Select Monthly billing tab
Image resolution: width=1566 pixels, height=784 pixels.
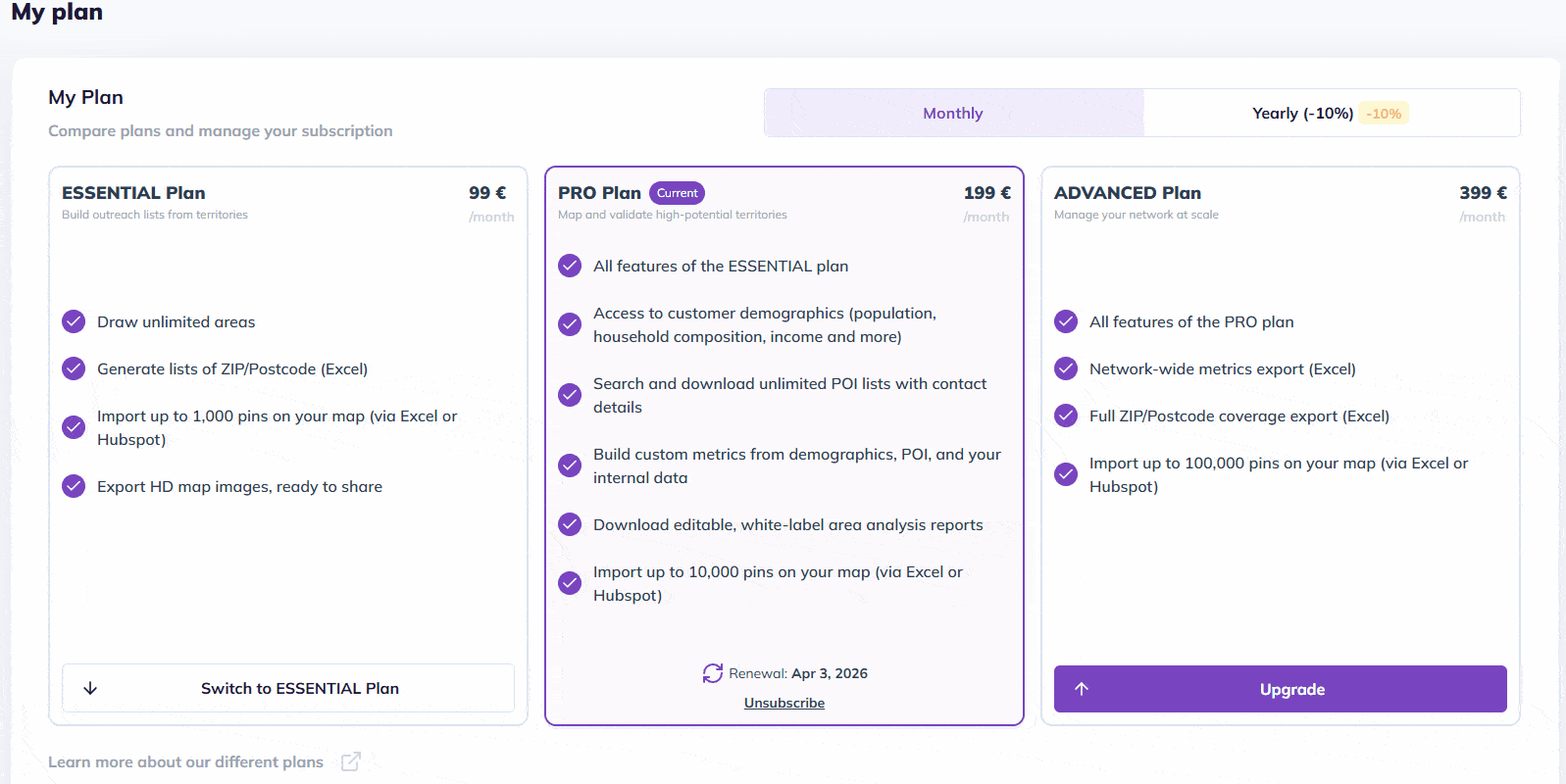pos(953,113)
